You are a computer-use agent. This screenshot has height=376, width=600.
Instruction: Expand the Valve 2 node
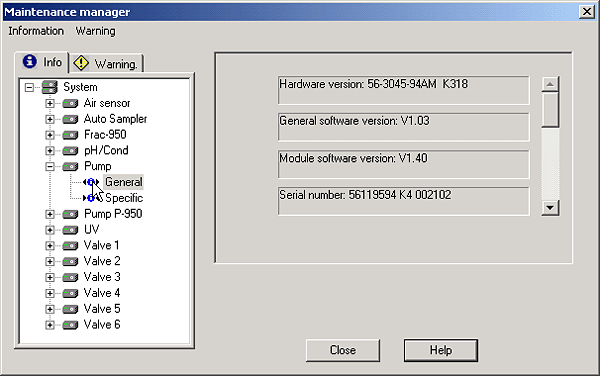click(x=50, y=262)
